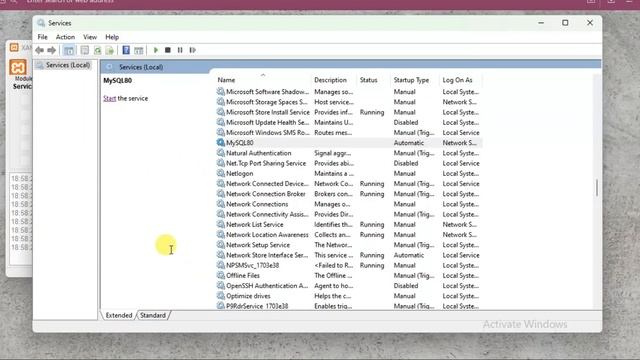The width and height of the screenshot is (640, 360).
Task: Click the Forward arrow in Services toolbar
Action: click(51, 50)
